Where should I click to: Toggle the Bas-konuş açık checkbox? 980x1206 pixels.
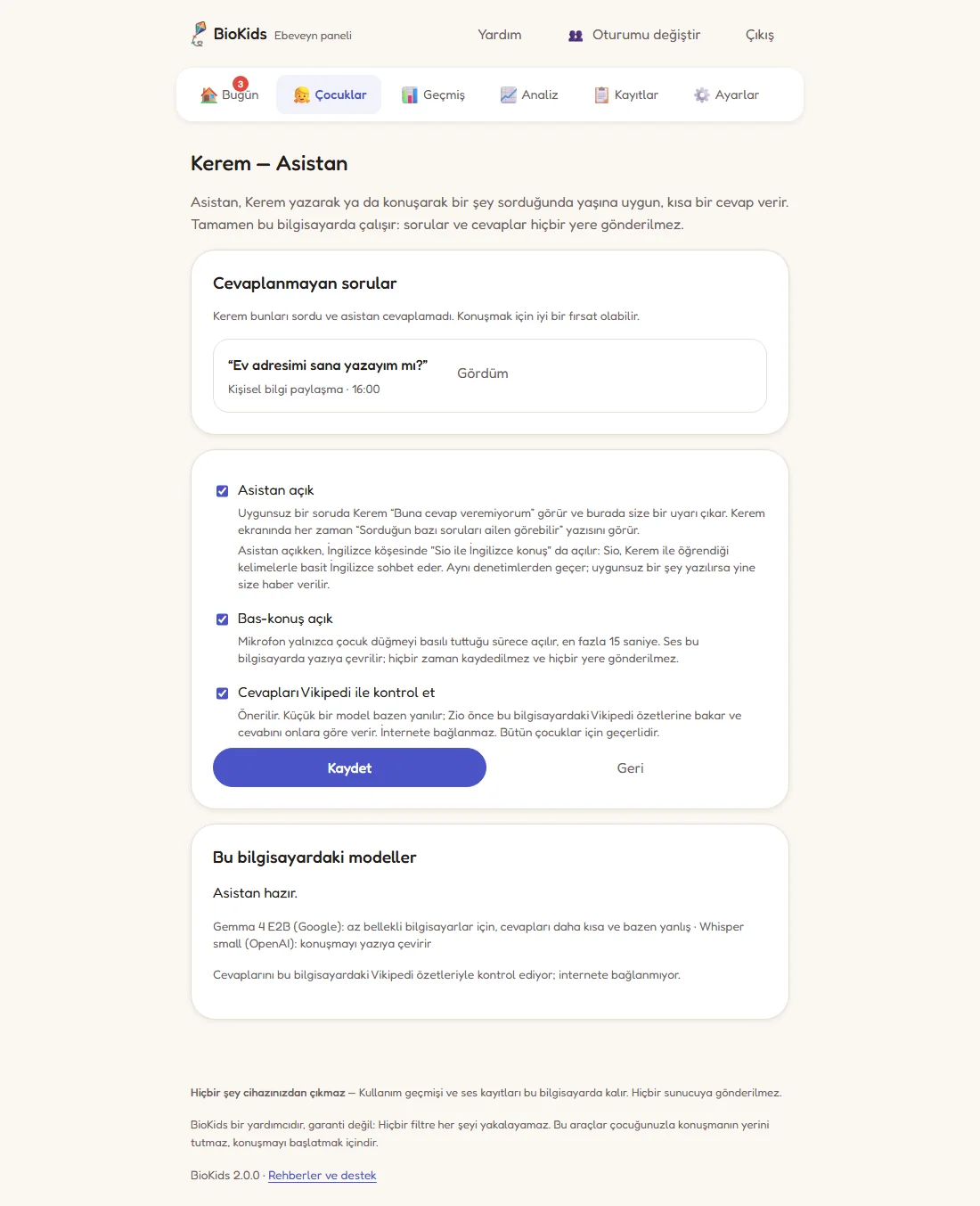coord(223,619)
